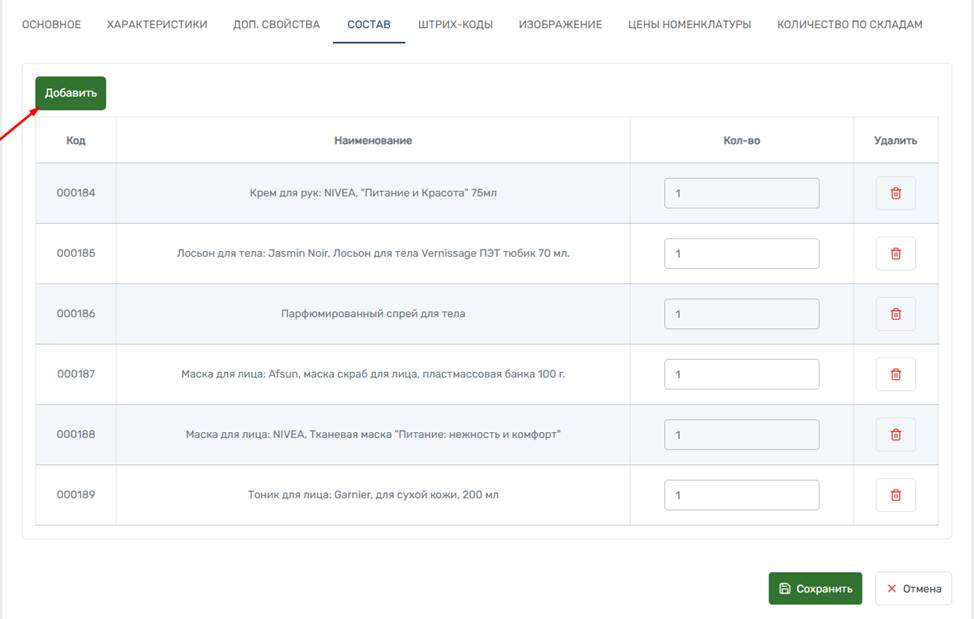This screenshot has height=619, width=974.
Task: Remove the Garnier tonic row 000189
Action: click(895, 495)
